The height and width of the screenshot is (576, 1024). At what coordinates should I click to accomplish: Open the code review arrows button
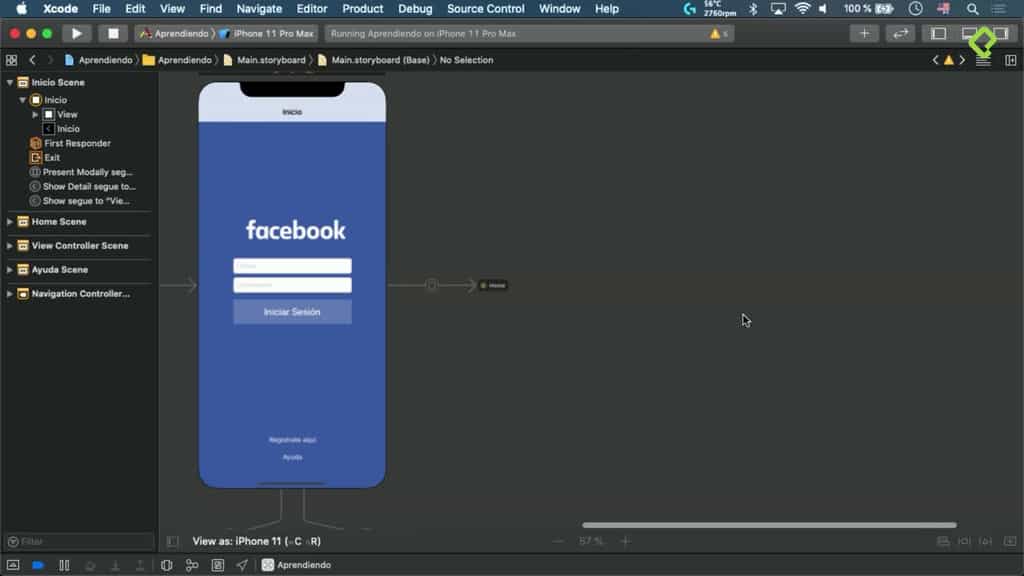(901, 33)
